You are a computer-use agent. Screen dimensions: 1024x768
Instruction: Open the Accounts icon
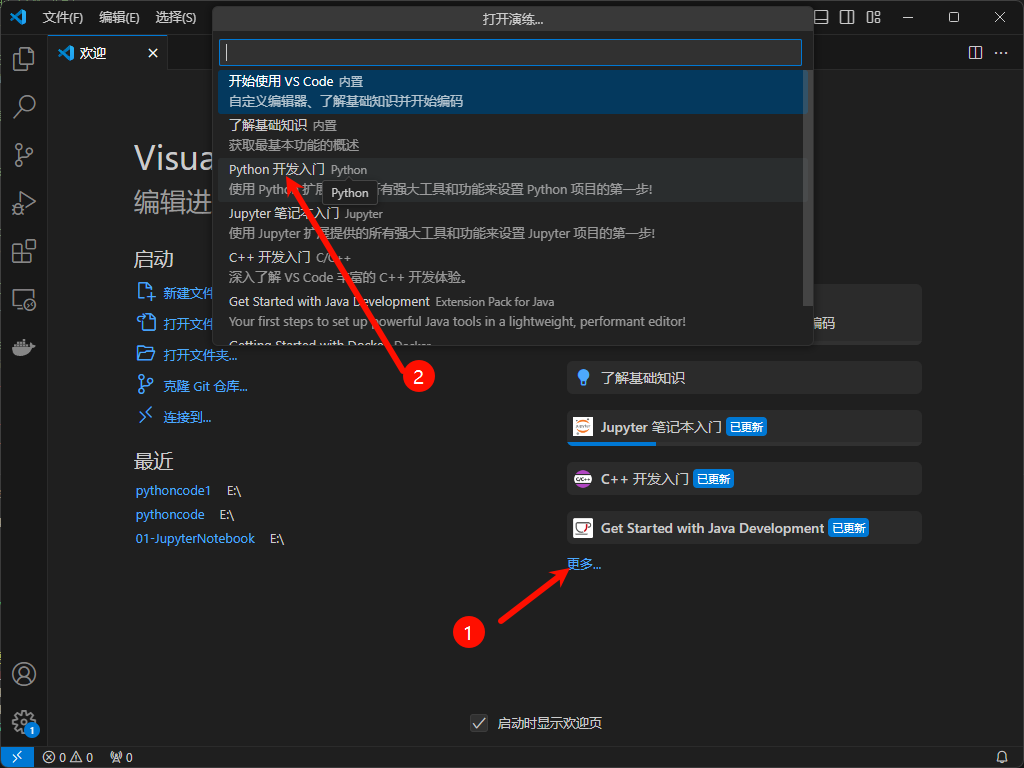pyautogui.click(x=24, y=674)
